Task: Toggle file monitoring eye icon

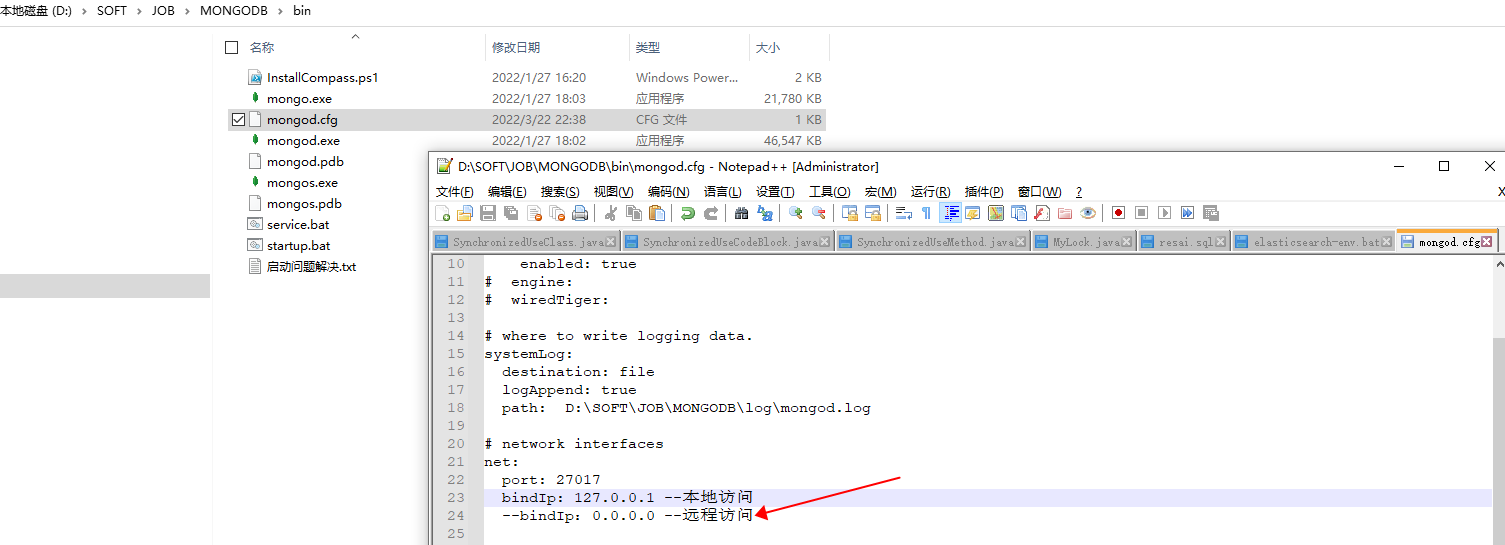Action: 1088,213
